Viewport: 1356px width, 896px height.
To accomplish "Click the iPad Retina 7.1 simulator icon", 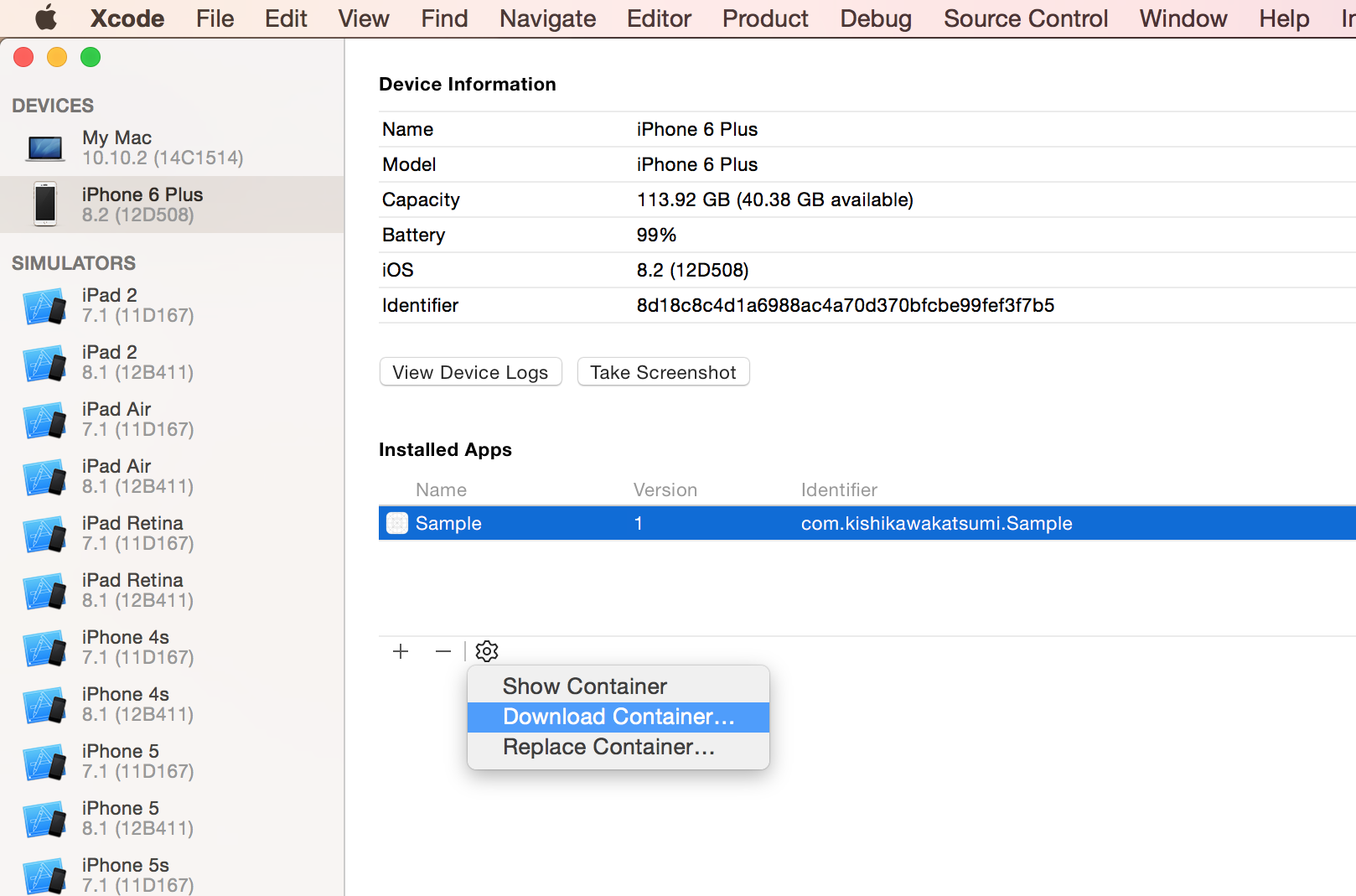I will [45, 534].
